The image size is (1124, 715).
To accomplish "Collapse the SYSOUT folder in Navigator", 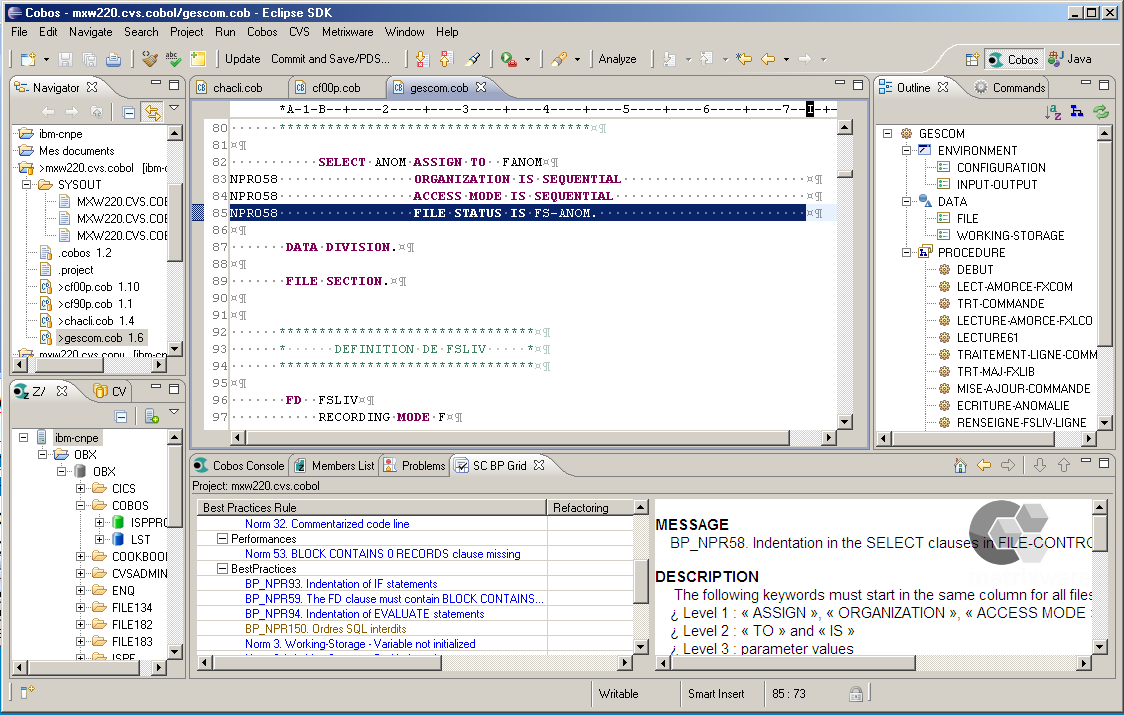I will 27,184.
